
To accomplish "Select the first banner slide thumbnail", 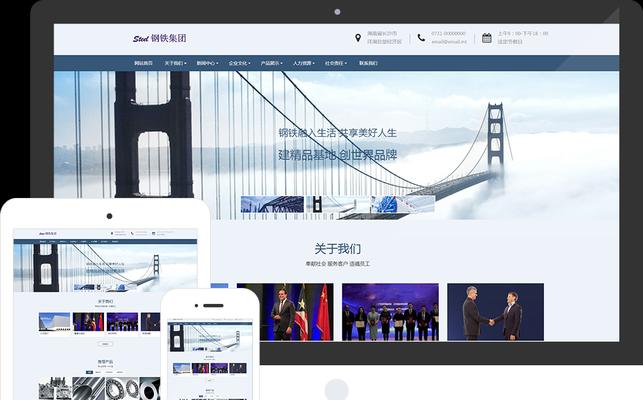I will 272,204.
